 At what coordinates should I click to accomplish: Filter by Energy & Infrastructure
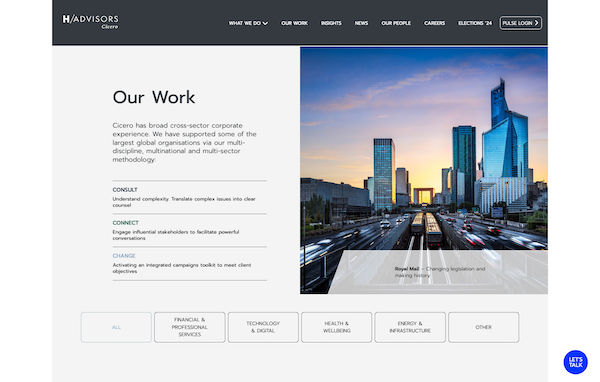click(410, 327)
